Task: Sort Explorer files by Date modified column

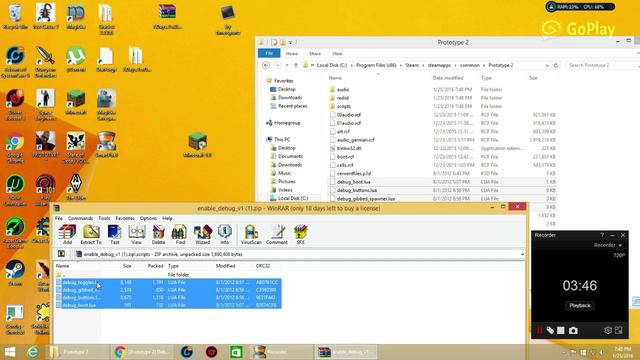Action: point(448,78)
